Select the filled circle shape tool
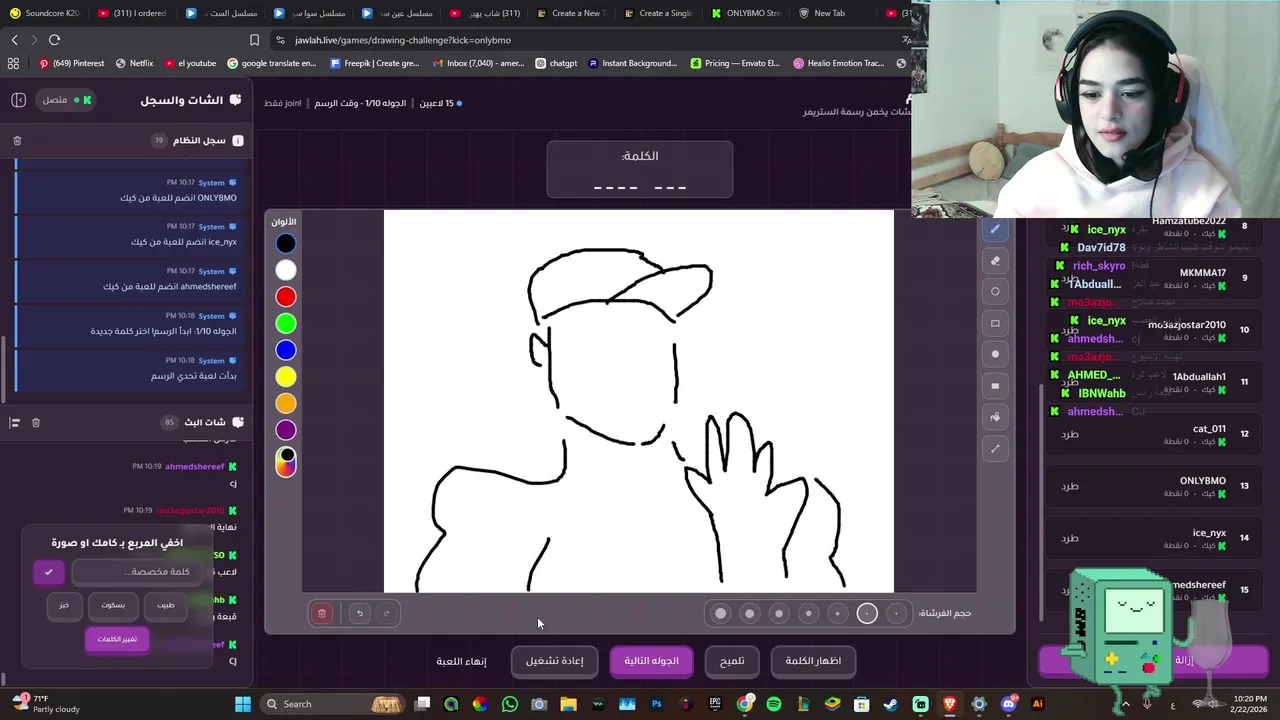This screenshot has height=720, width=1280. [x=995, y=354]
